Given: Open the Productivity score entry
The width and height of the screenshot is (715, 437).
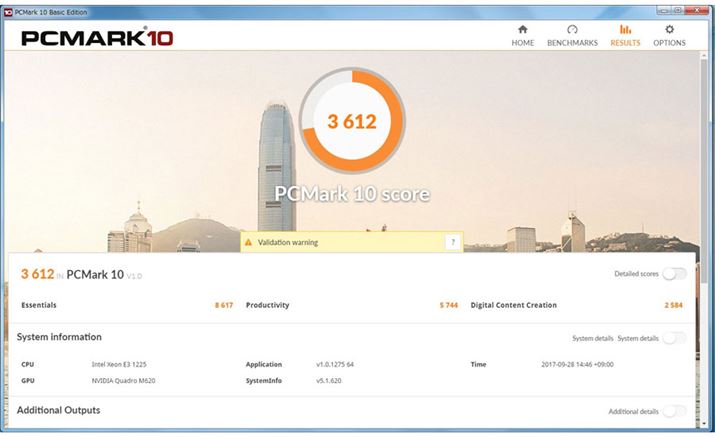Looking at the screenshot, I should point(267,305).
